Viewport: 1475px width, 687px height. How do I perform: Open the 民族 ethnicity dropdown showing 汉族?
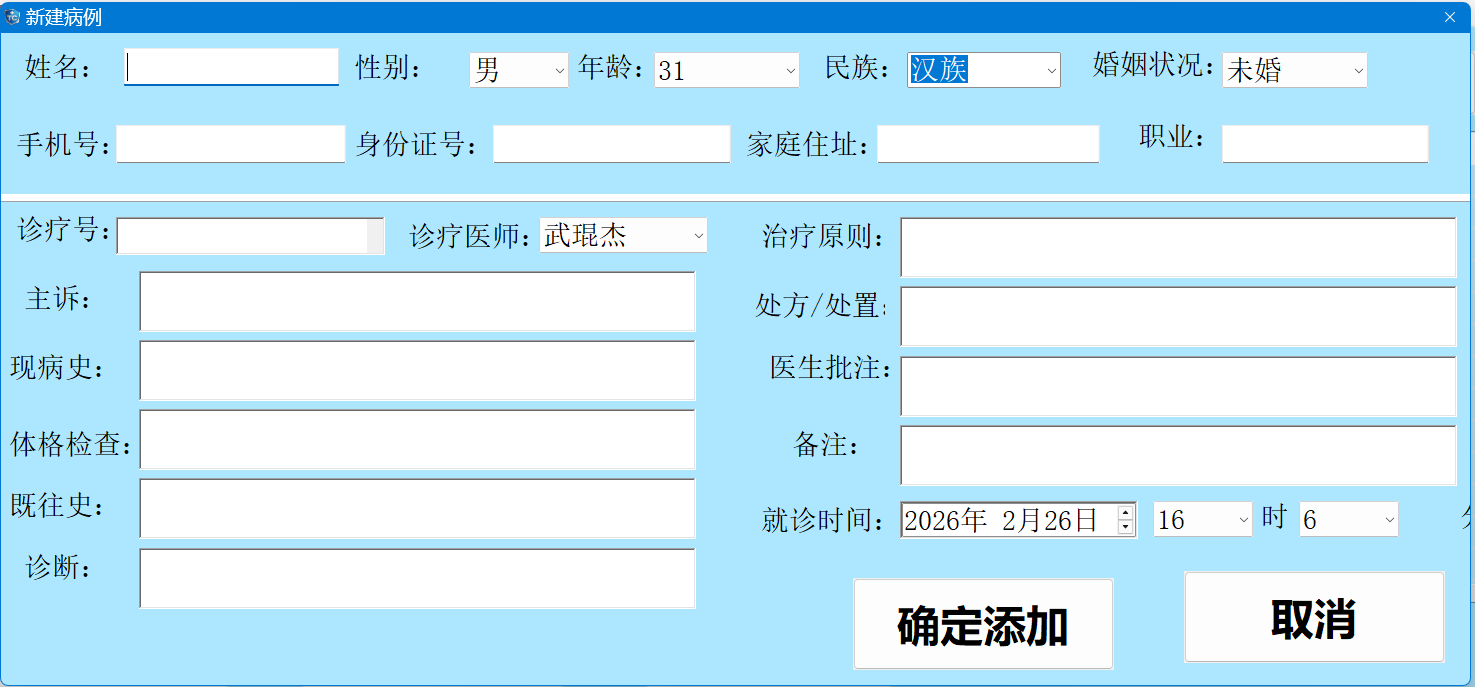[1049, 70]
